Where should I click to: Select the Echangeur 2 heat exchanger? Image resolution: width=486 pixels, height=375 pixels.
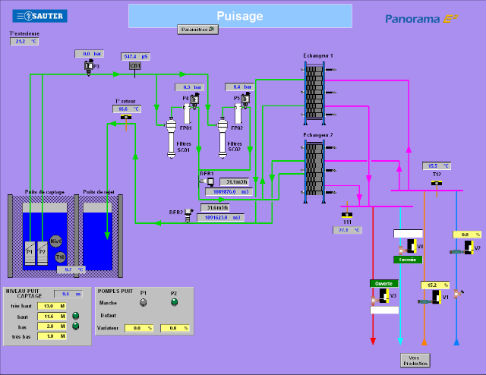point(314,169)
